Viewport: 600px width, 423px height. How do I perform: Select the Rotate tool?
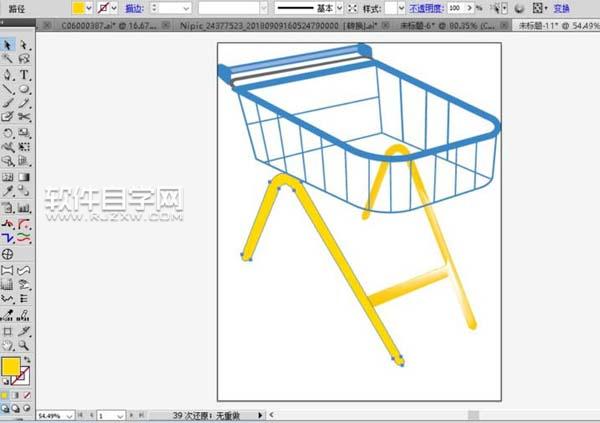point(7,133)
